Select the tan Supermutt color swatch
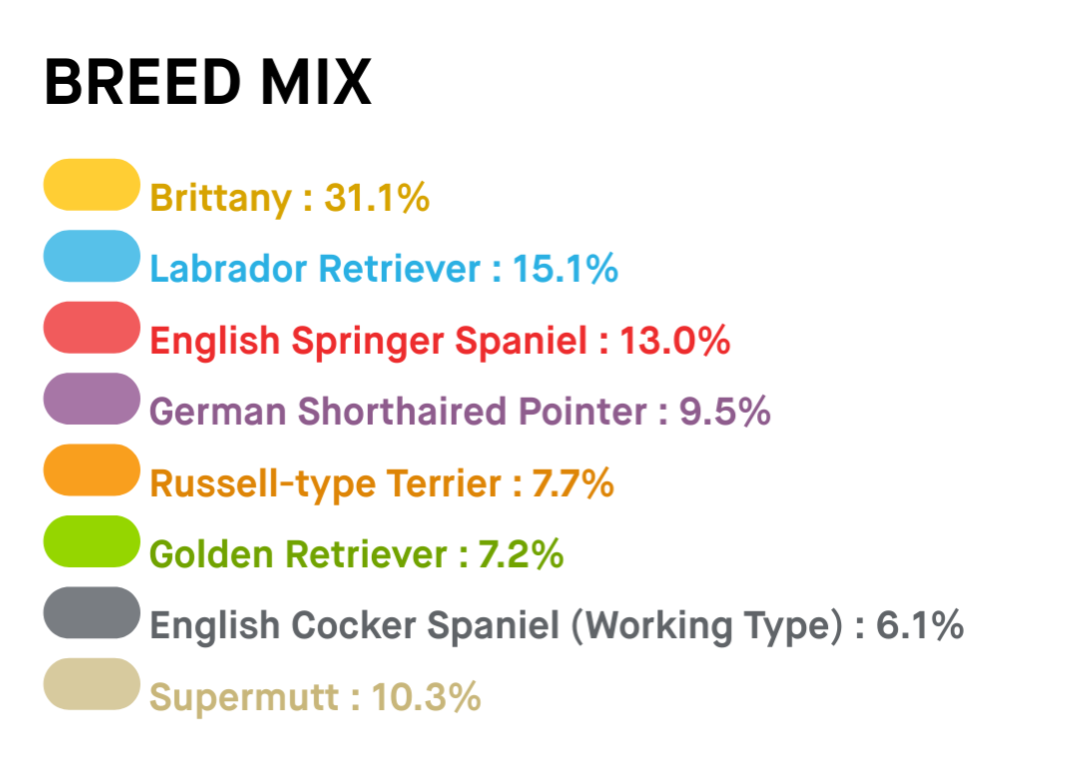 tap(91, 684)
